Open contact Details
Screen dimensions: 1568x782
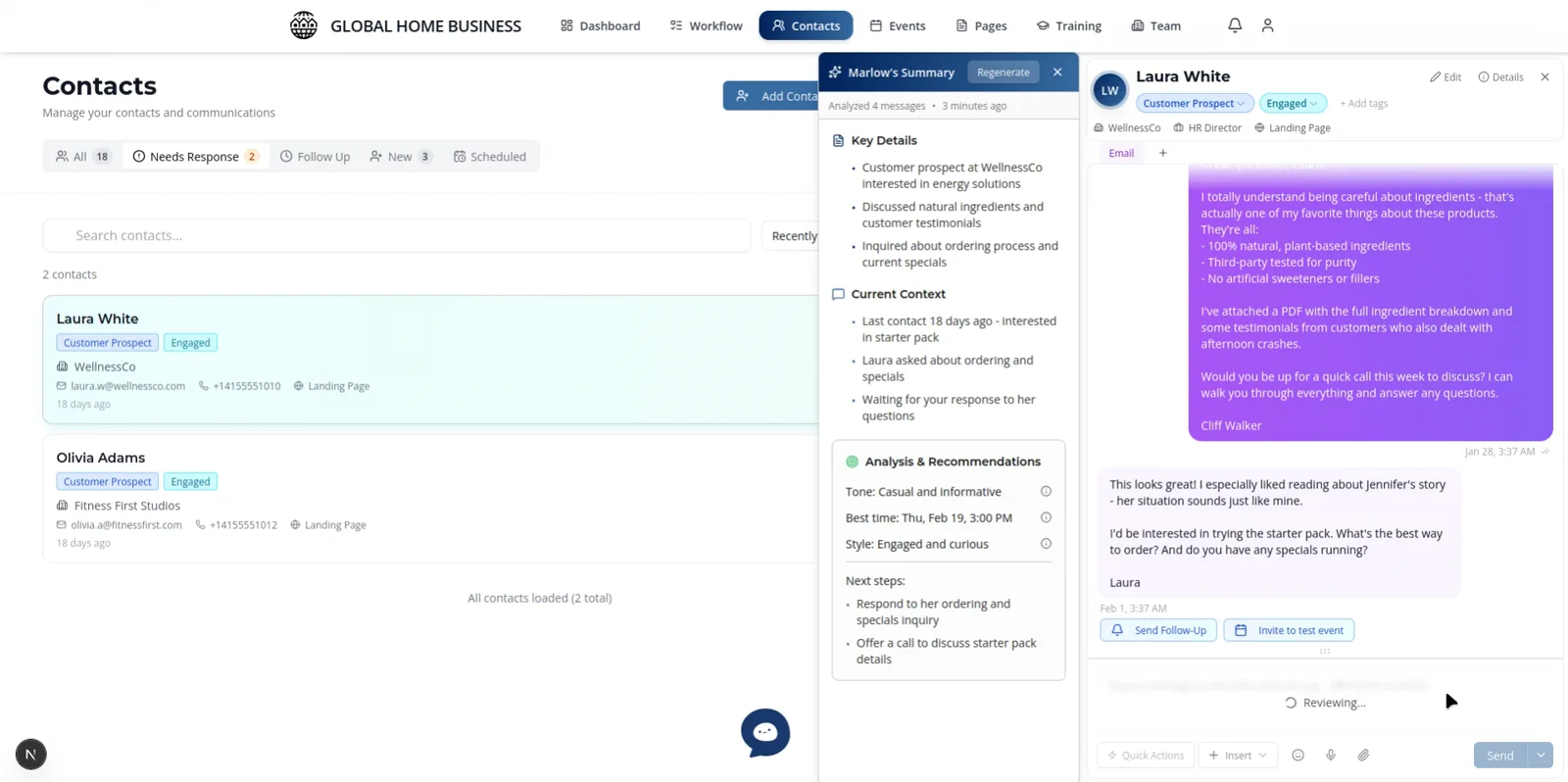1500,77
